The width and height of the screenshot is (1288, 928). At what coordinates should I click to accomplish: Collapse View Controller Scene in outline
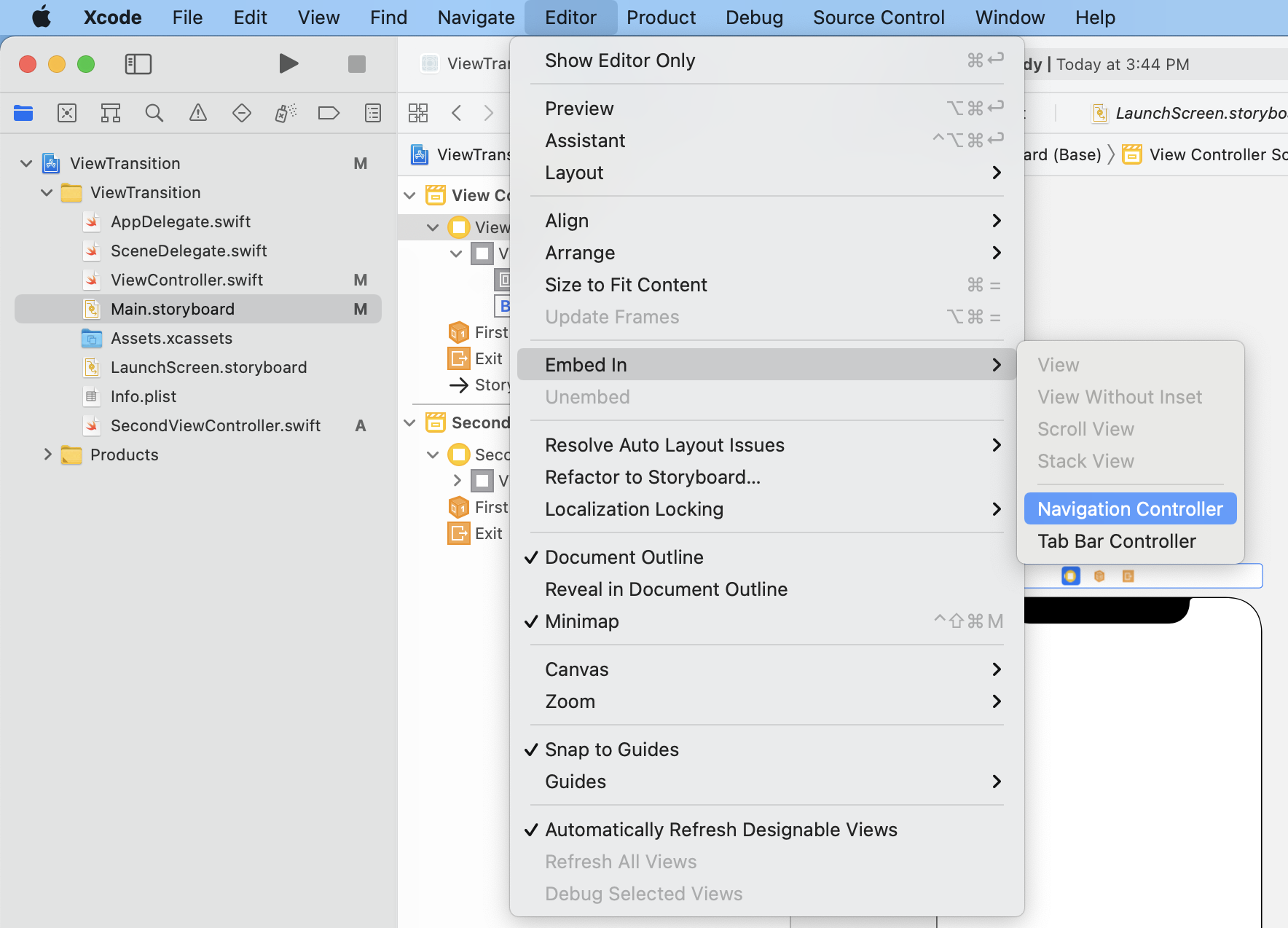(x=409, y=195)
